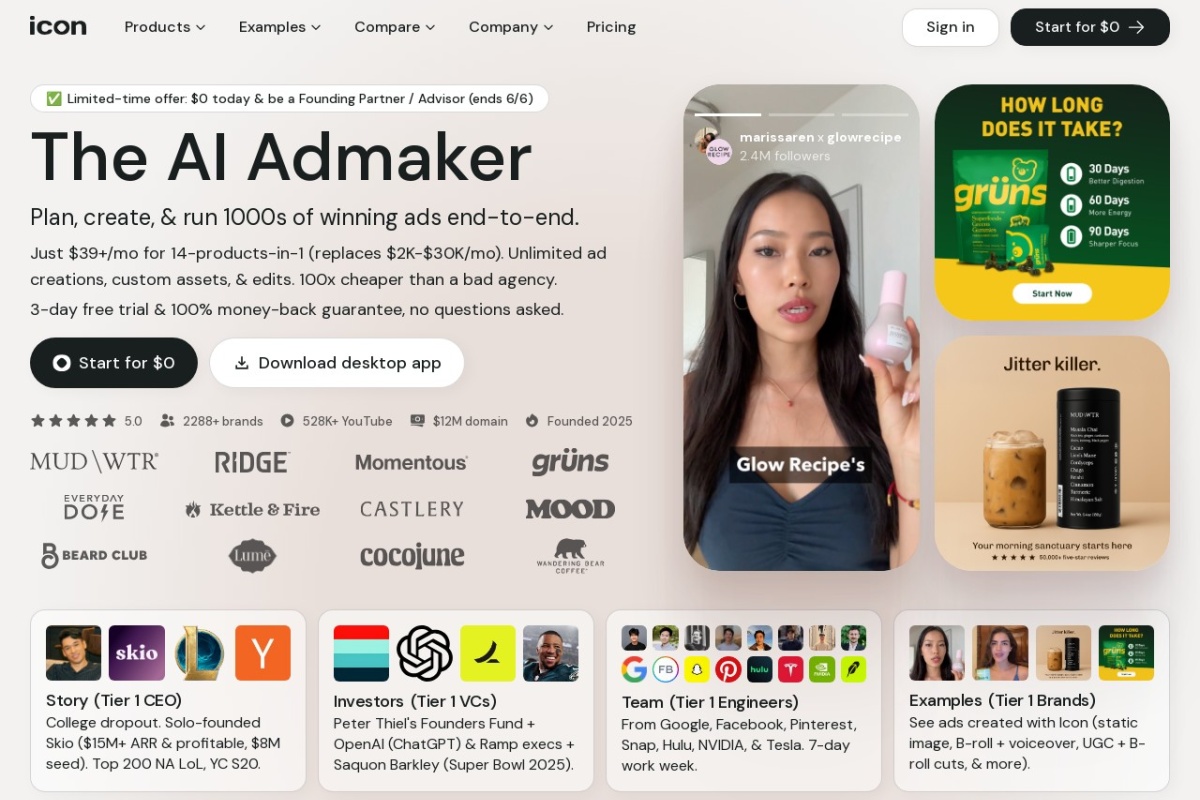Click the yellow Ramp logo tile
Viewport: 1200px width, 800px height.
pyautogui.click(x=488, y=653)
